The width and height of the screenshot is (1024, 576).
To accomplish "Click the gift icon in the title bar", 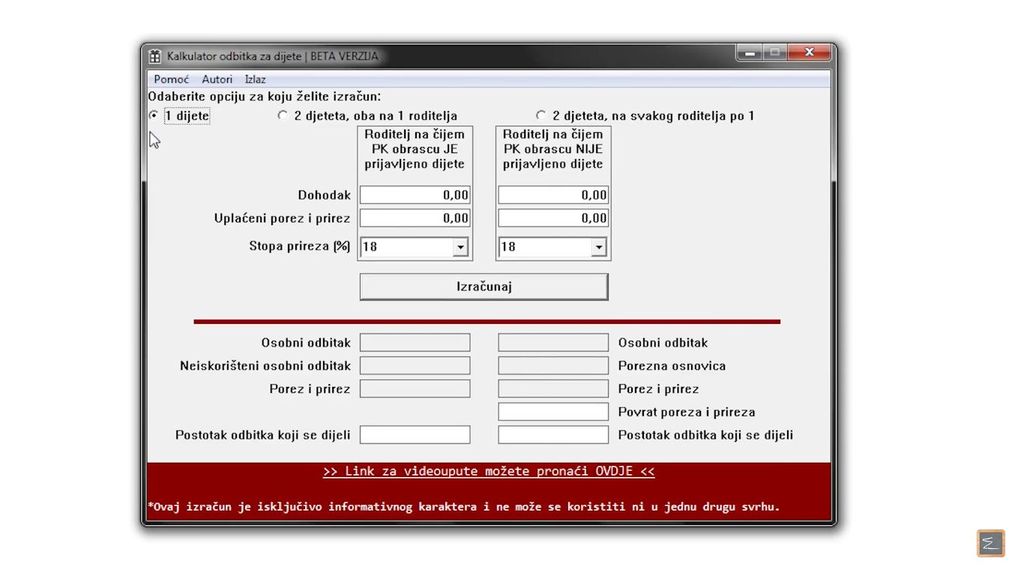I will [155, 56].
